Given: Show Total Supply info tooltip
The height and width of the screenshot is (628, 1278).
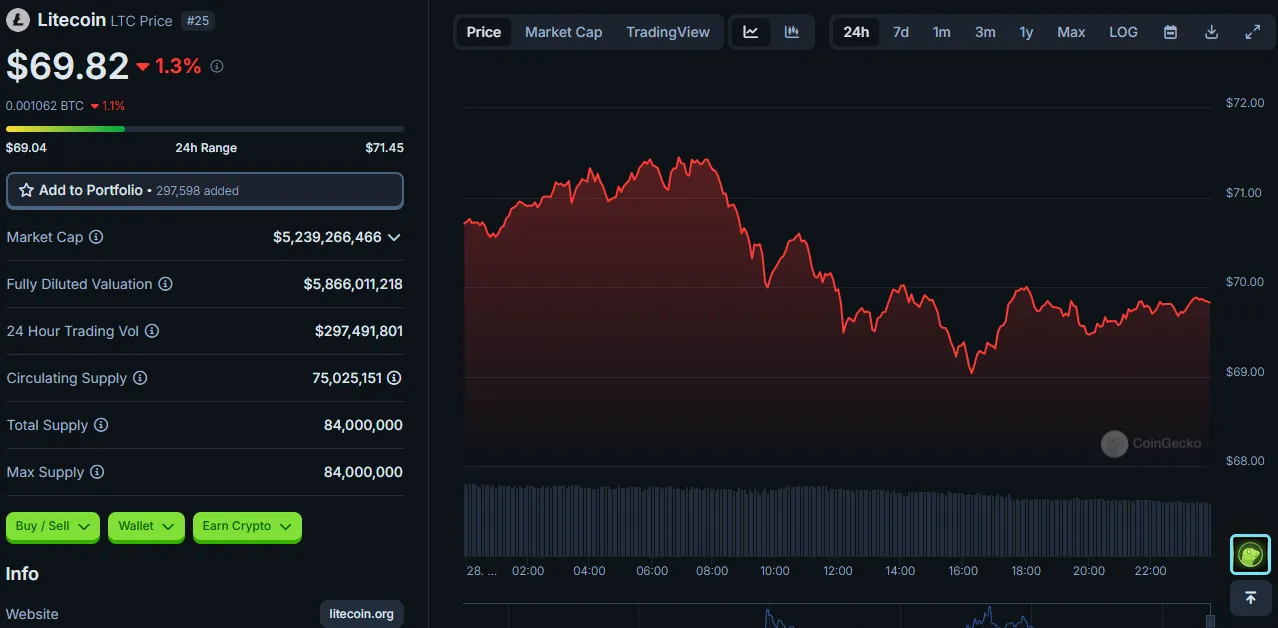Looking at the screenshot, I should 101,425.
